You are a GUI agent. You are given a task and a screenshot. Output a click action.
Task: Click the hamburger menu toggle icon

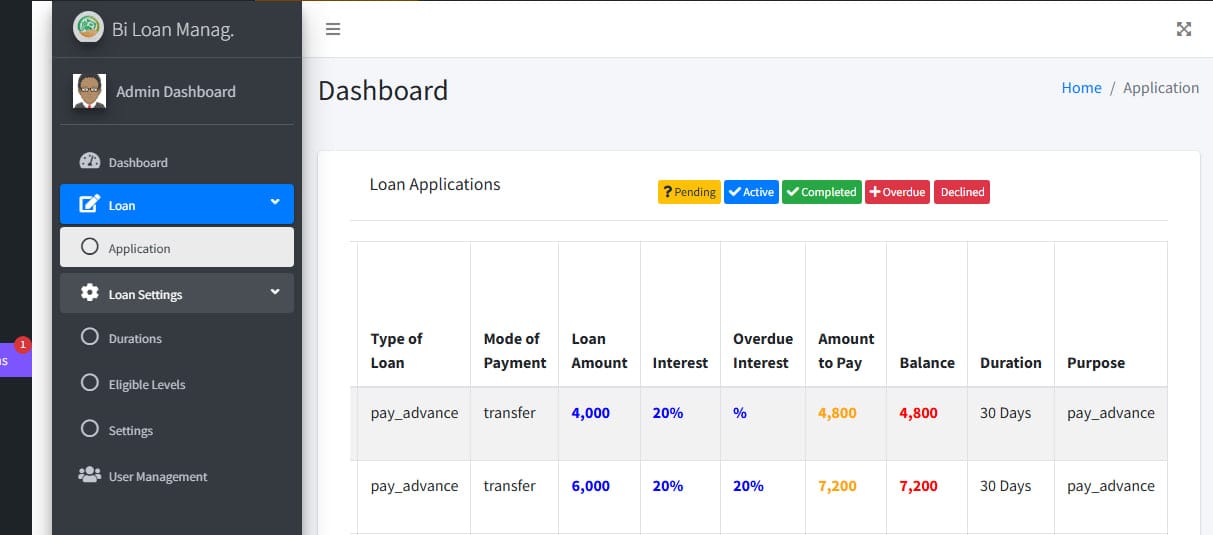point(333,29)
